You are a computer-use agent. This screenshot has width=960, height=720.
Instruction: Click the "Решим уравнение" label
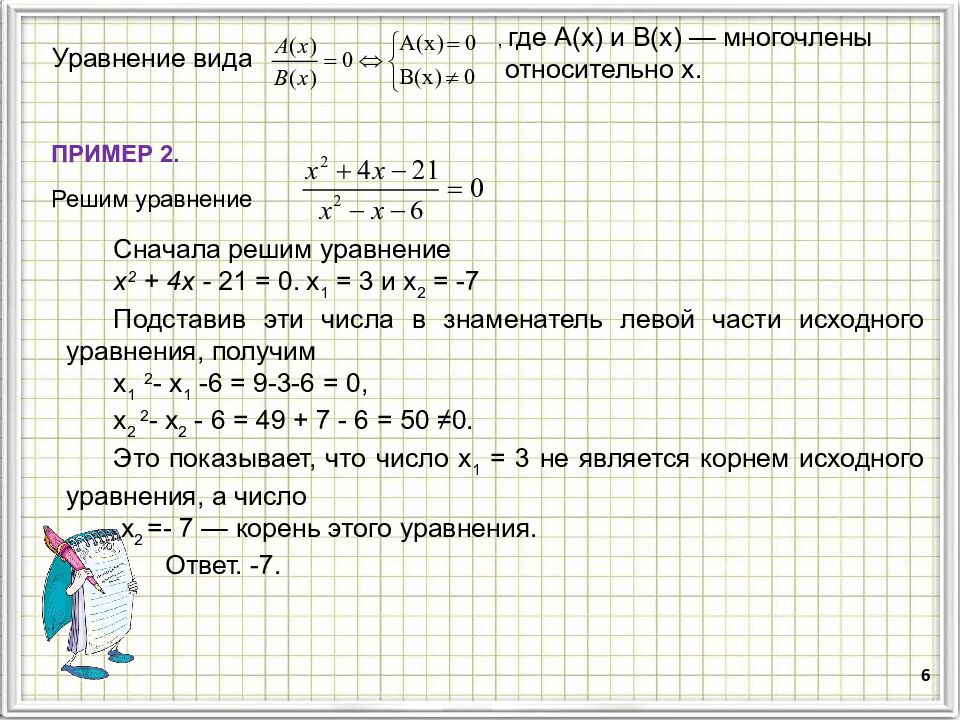point(151,200)
